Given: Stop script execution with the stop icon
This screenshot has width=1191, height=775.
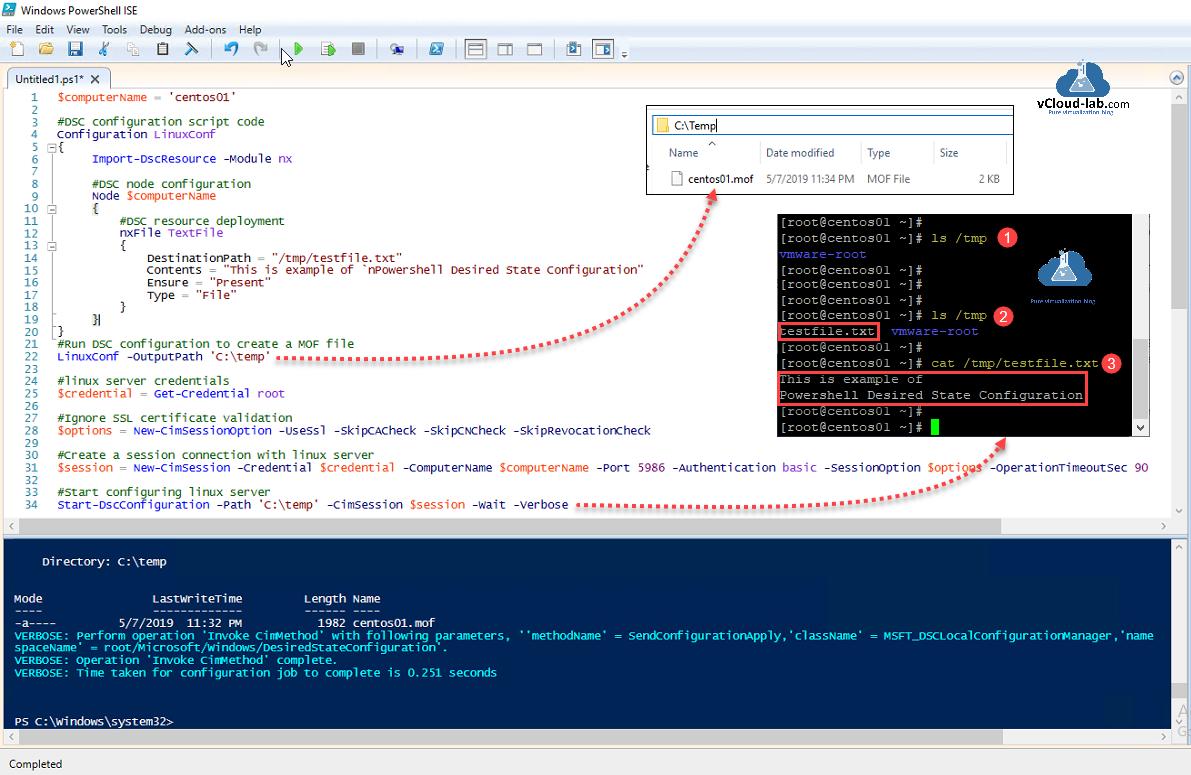Looking at the screenshot, I should (x=358, y=49).
